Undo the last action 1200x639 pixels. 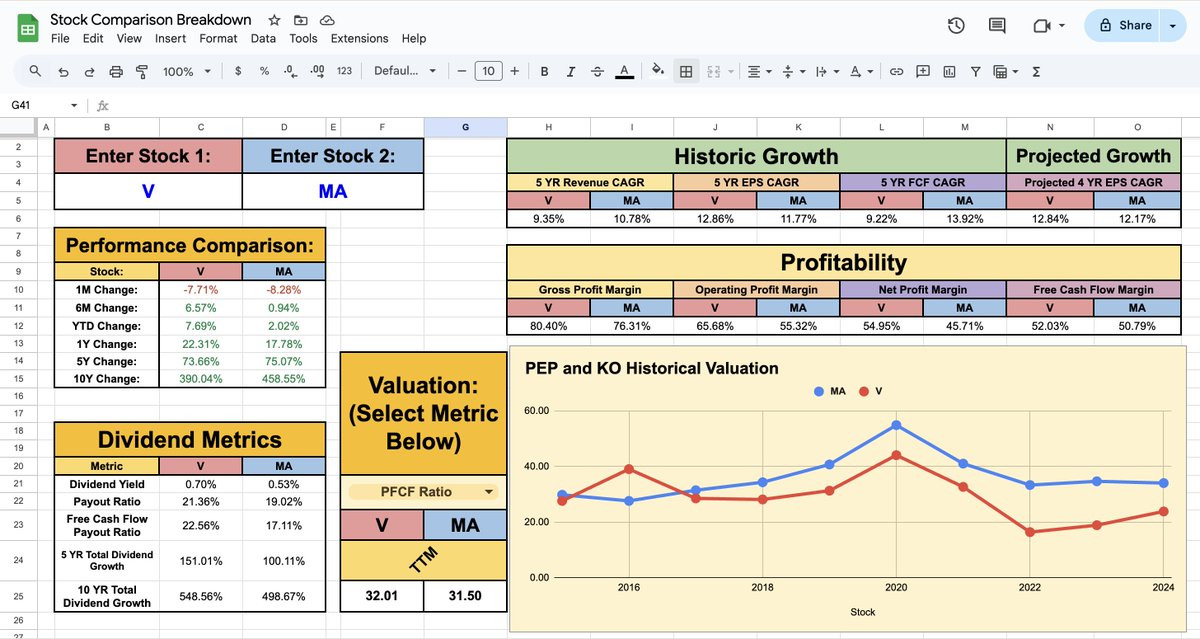click(64, 71)
